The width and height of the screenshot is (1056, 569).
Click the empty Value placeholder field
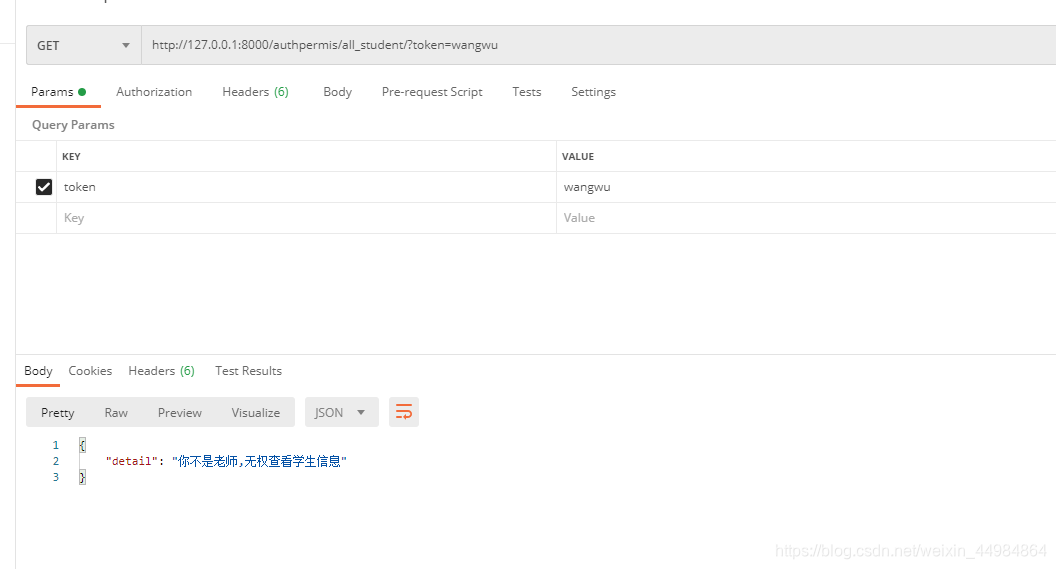tap(806, 218)
